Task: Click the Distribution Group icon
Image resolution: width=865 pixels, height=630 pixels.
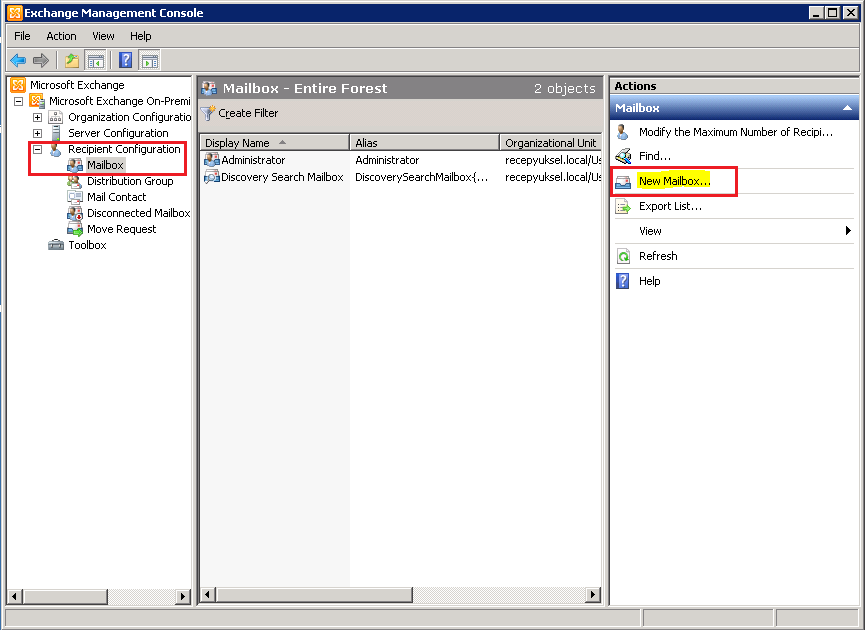Action: [74, 181]
